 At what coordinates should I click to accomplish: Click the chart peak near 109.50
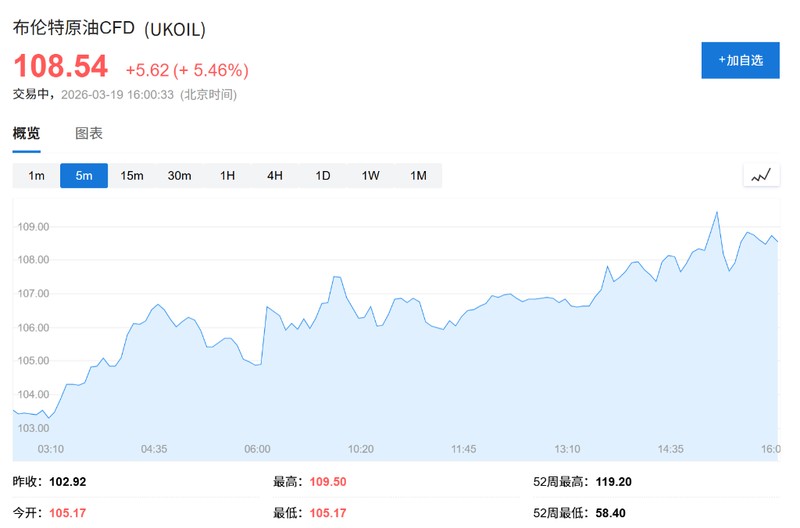pyautogui.click(x=716, y=212)
